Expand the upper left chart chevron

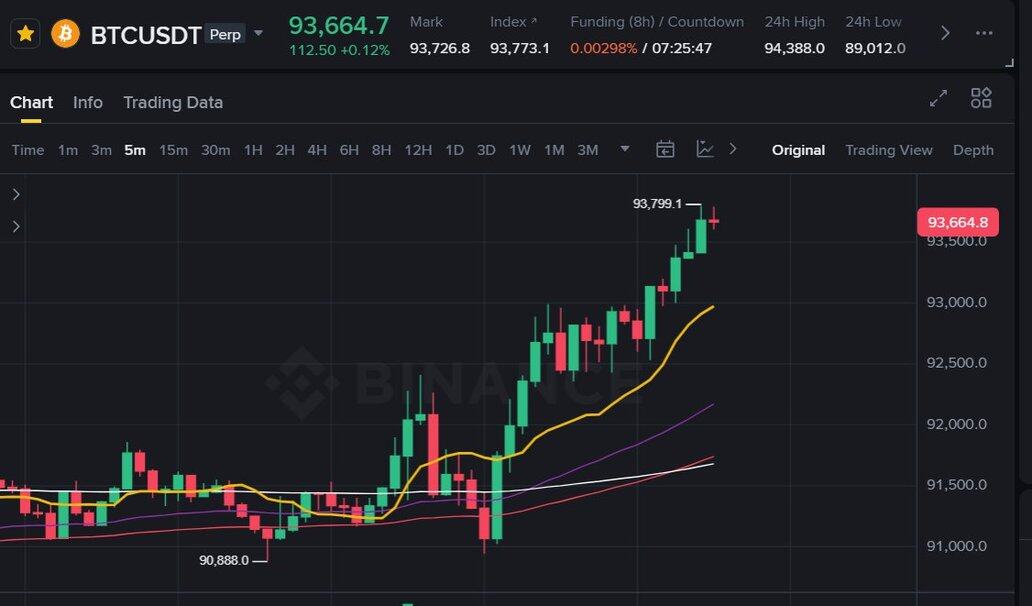point(16,194)
